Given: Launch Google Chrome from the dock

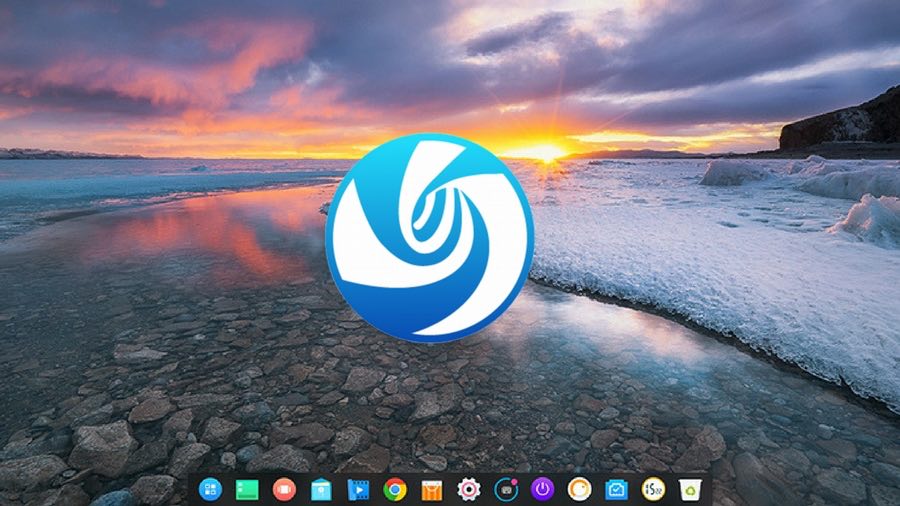Looking at the screenshot, I should tap(395, 490).
